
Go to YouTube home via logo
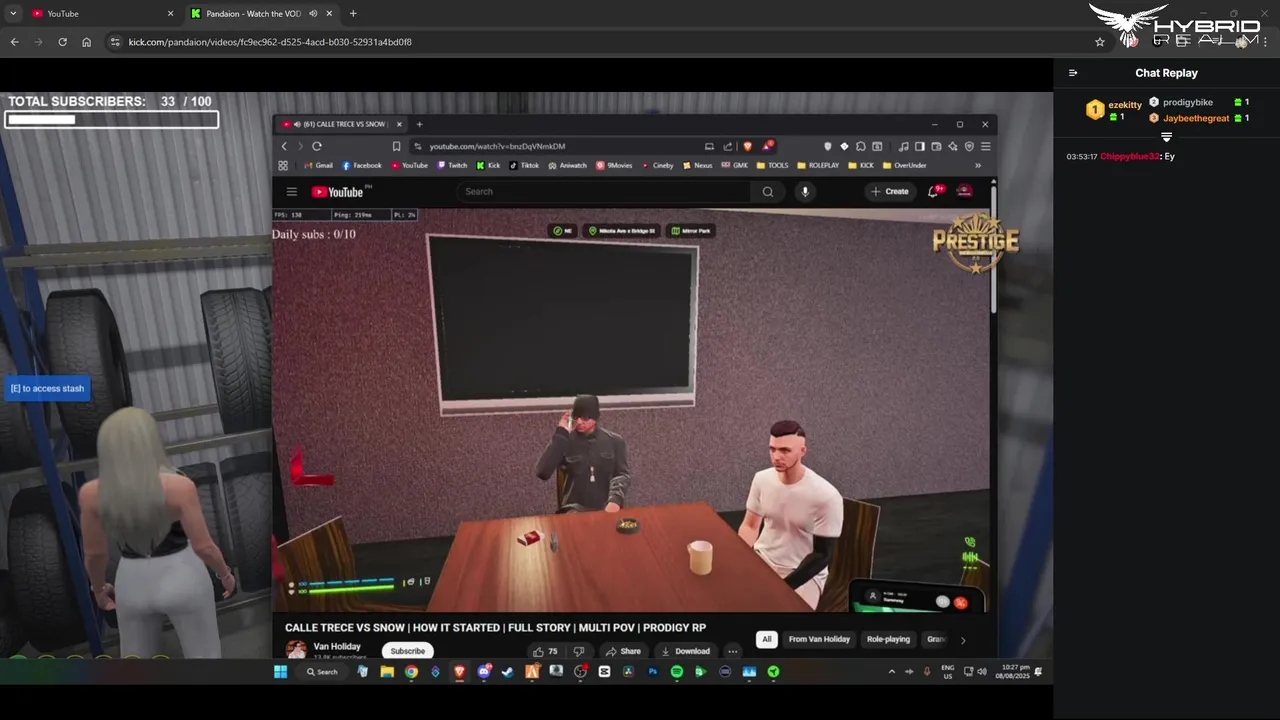tap(338, 192)
